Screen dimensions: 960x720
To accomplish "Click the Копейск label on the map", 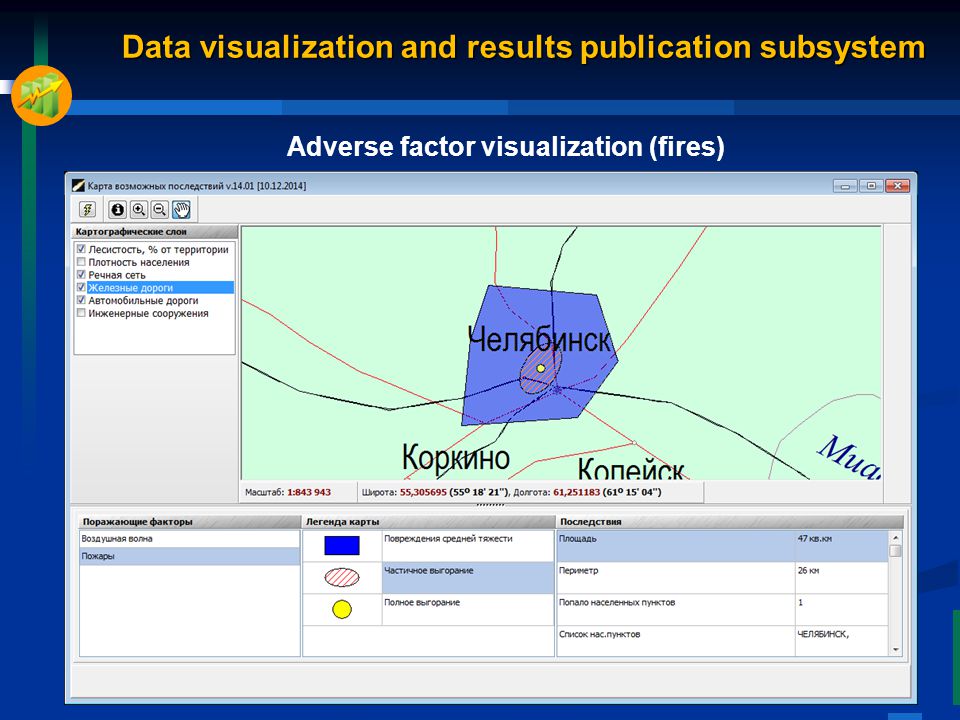I will point(631,468).
